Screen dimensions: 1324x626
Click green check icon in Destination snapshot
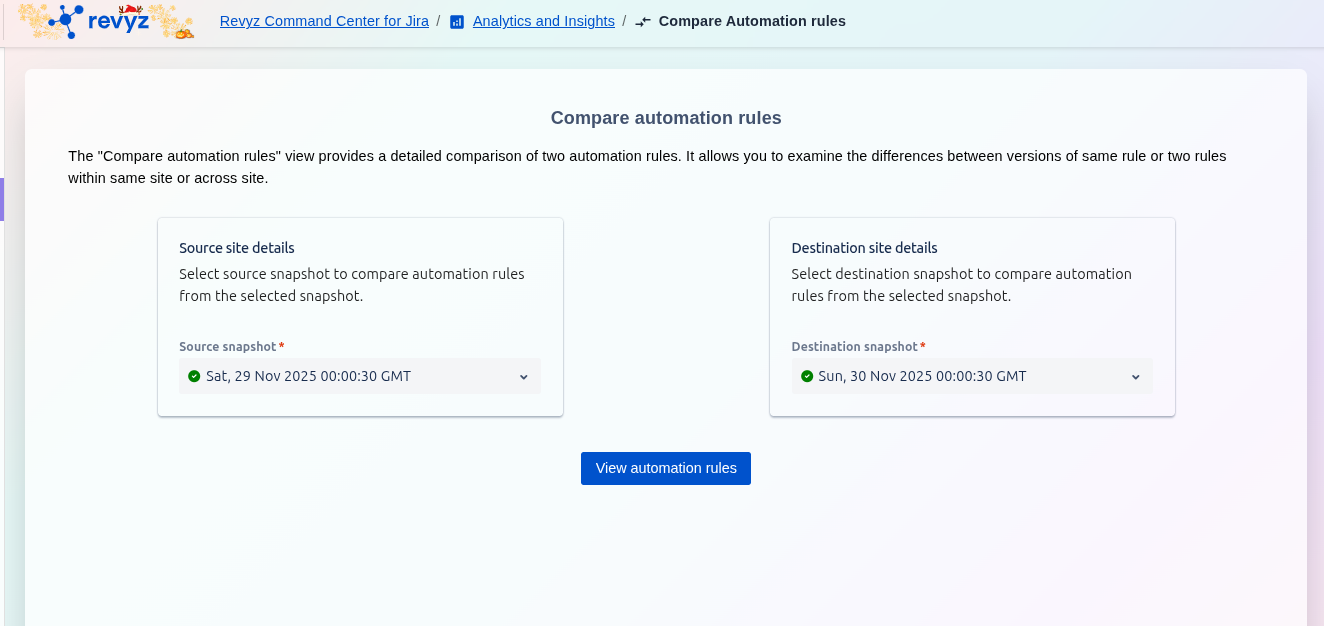click(x=806, y=376)
